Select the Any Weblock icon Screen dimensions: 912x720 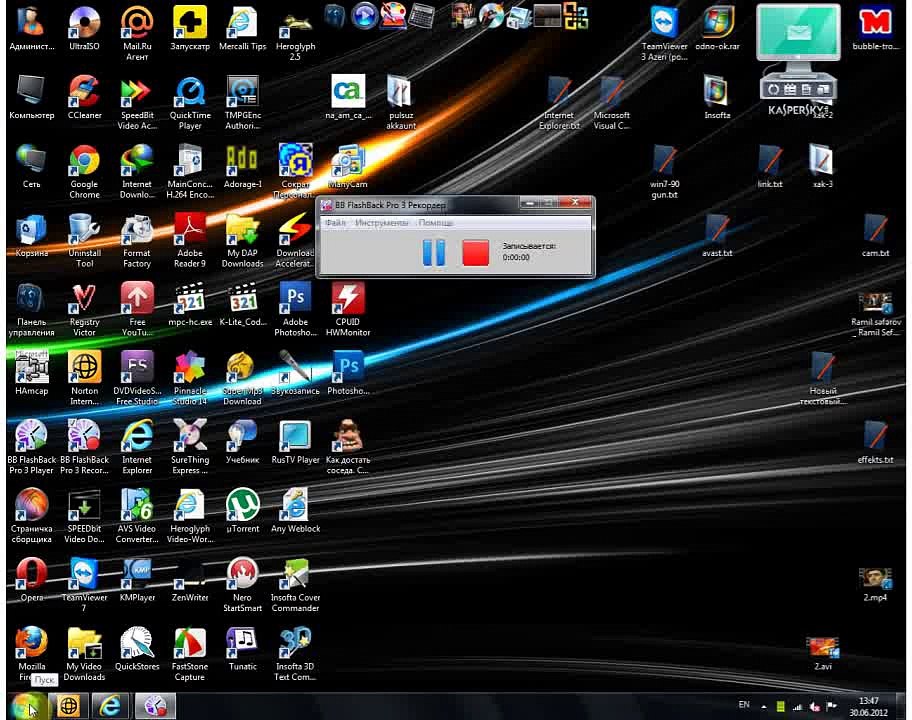295,510
